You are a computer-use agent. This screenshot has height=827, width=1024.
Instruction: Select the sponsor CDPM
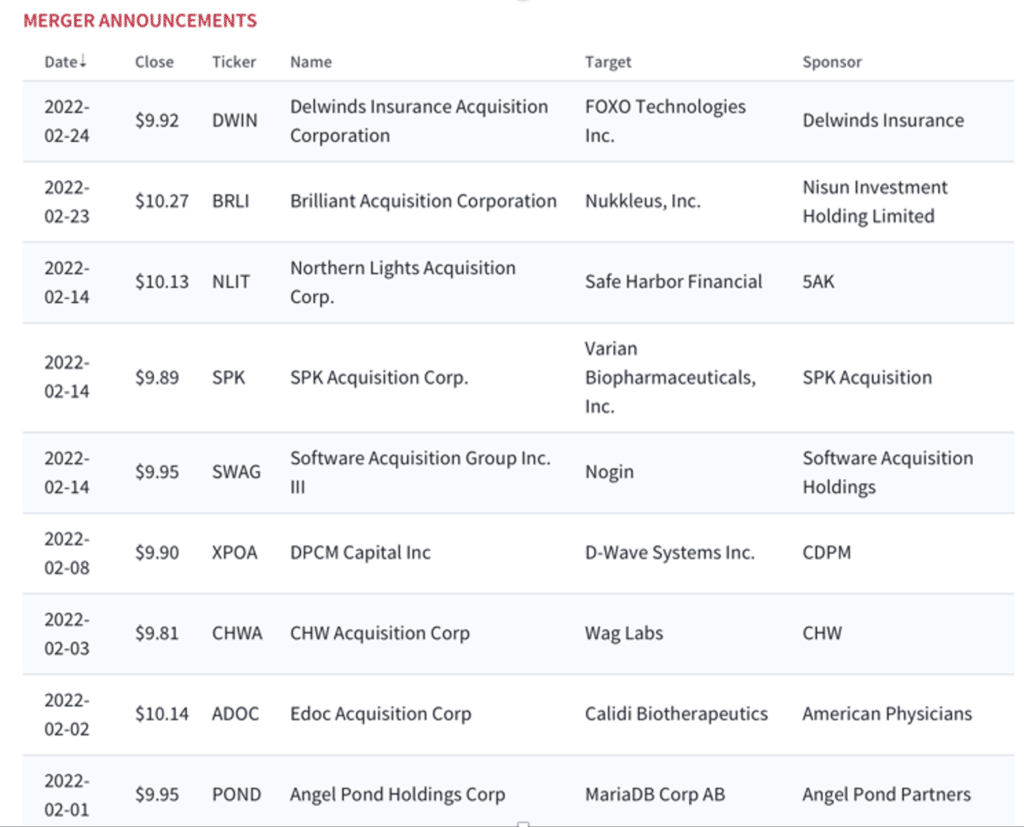coord(826,553)
